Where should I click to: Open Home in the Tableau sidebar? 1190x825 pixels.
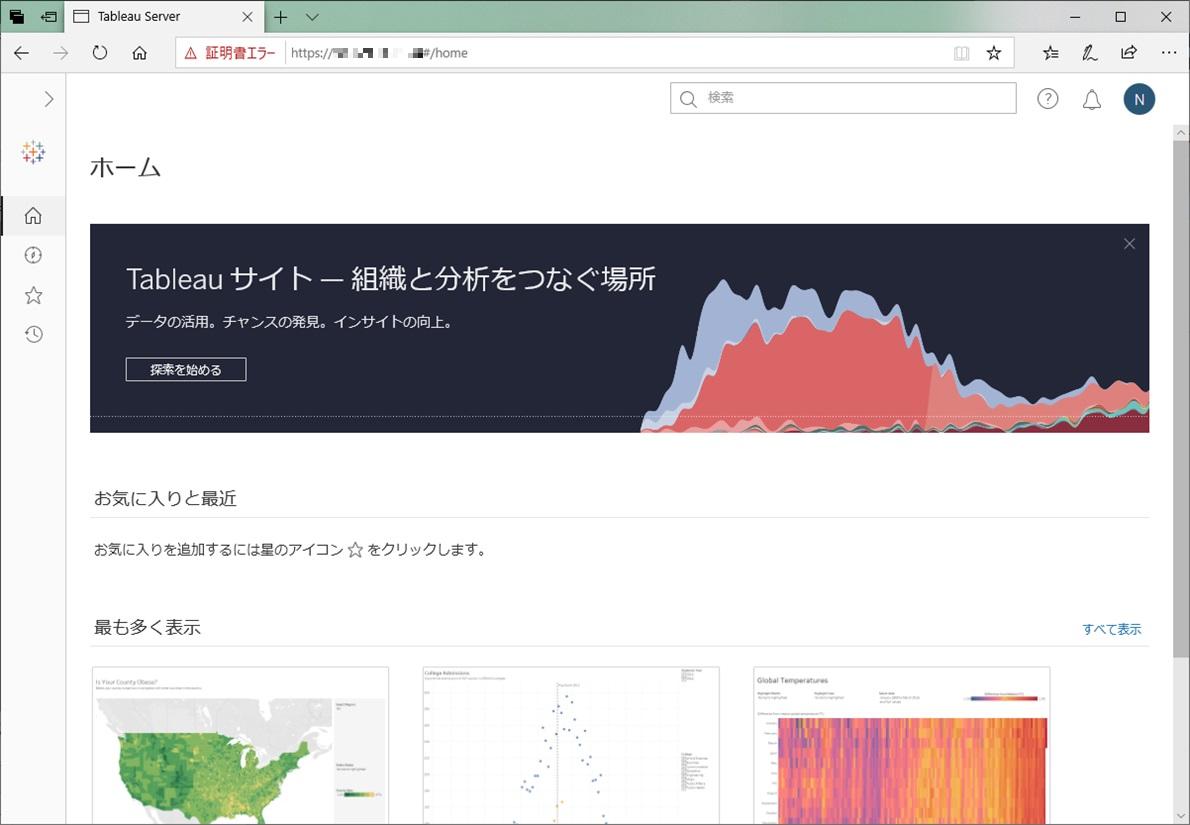(x=33, y=216)
